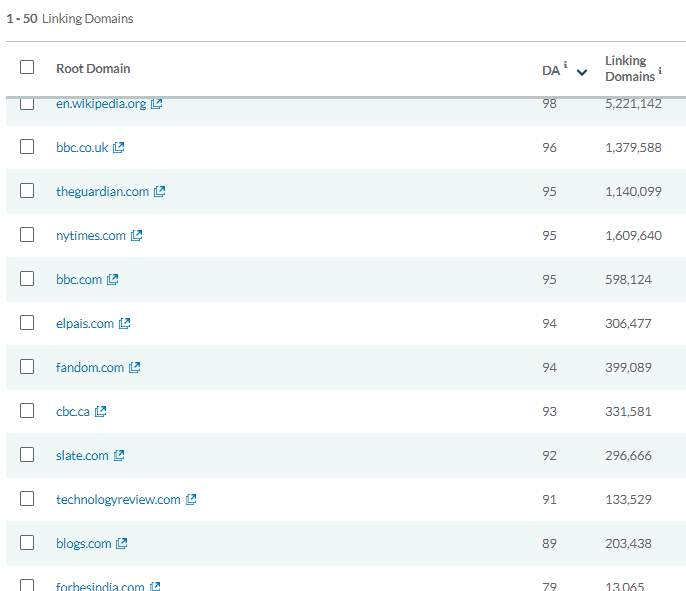Open external link icon beside bbc.co.uk
This screenshot has height=591, width=686.
click(118, 147)
